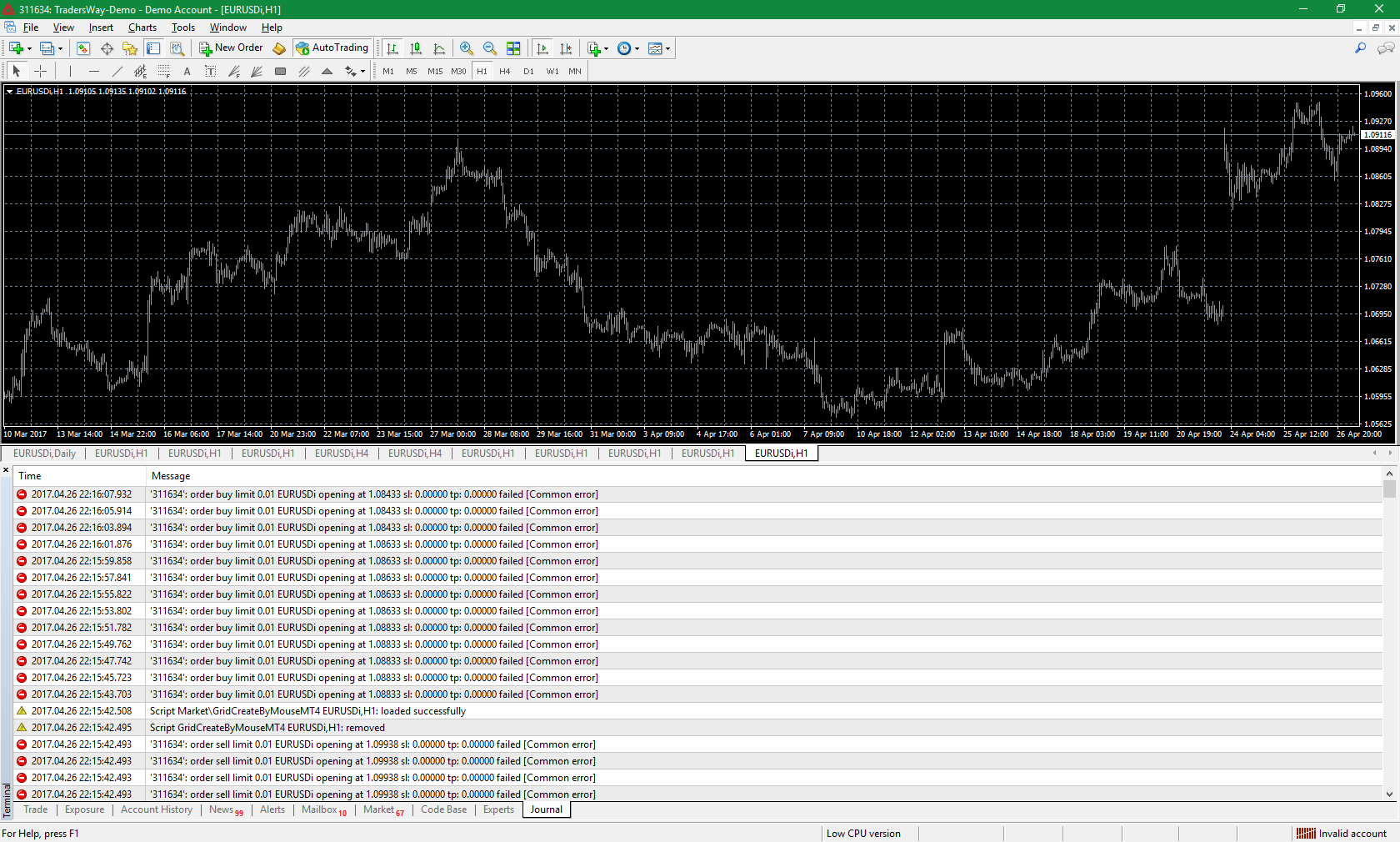The image size is (1400, 842).
Task: Select the line chart icon
Action: tap(439, 48)
